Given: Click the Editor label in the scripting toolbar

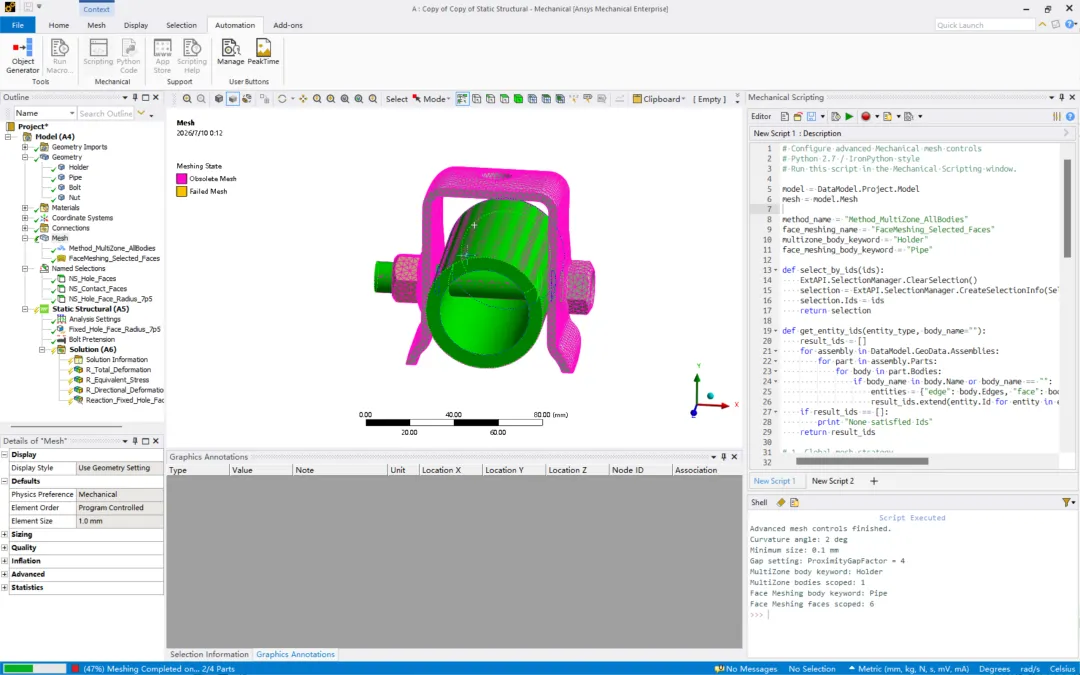Looking at the screenshot, I should 761,116.
